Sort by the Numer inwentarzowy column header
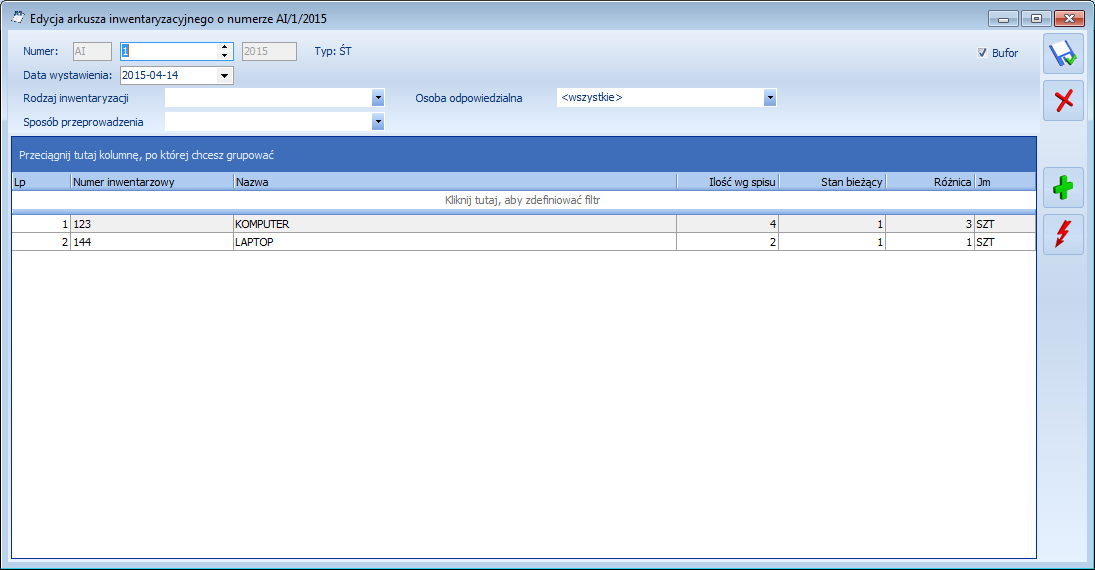 tap(152, 182)
